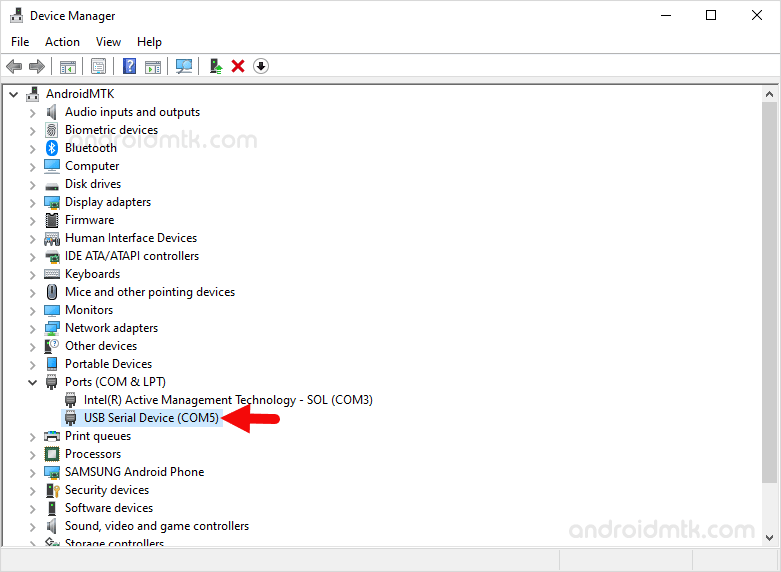Open the Action menu
This screenshot has width=781, height=572.
62,42
